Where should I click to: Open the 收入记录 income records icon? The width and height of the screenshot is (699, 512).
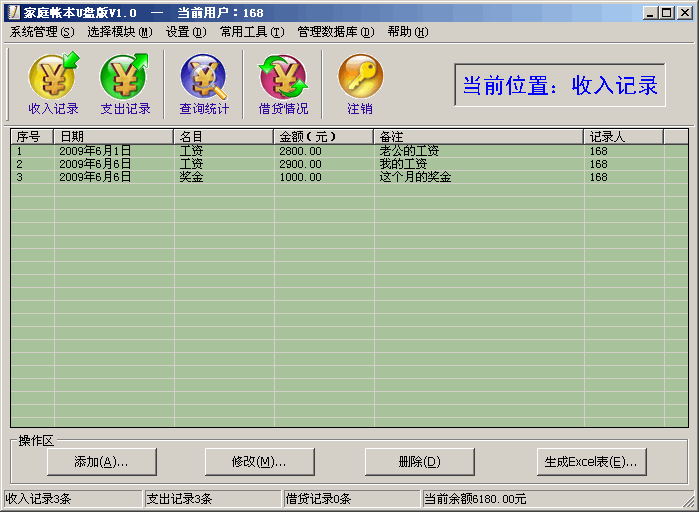tap(53, 84)
